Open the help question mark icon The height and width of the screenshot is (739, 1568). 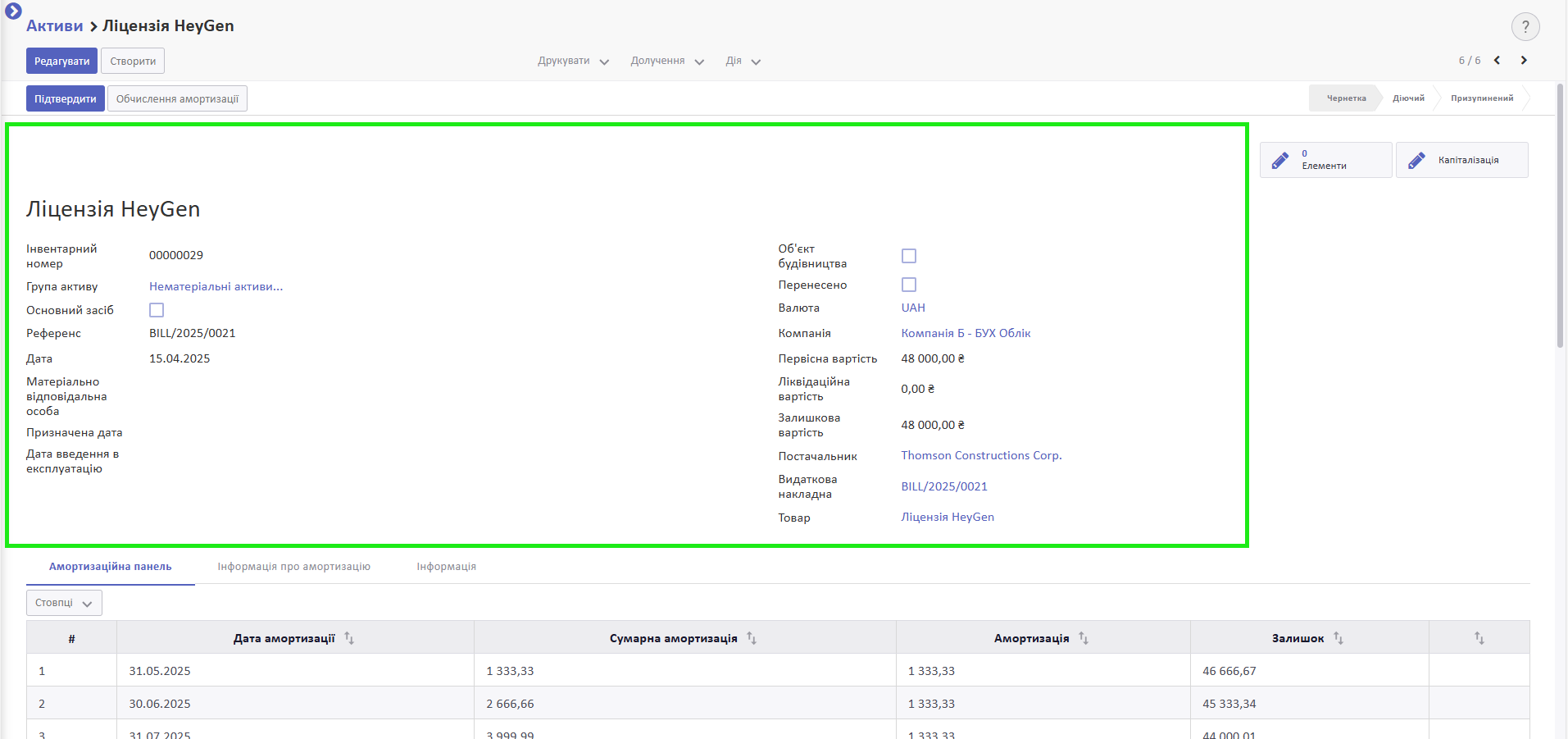click(x=1525, y=26)
